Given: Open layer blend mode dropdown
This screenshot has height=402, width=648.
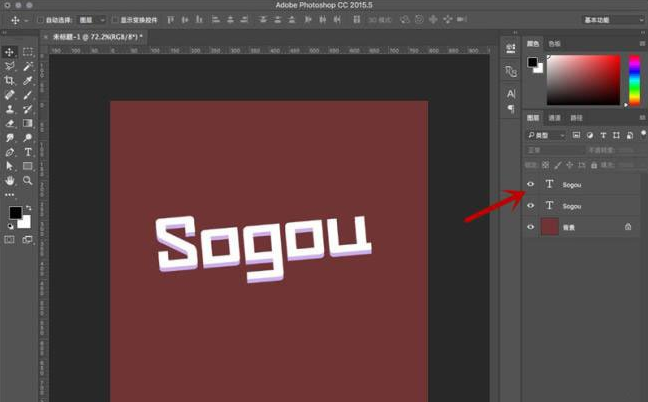Looking at the screenshot, I should pos(555,150).
